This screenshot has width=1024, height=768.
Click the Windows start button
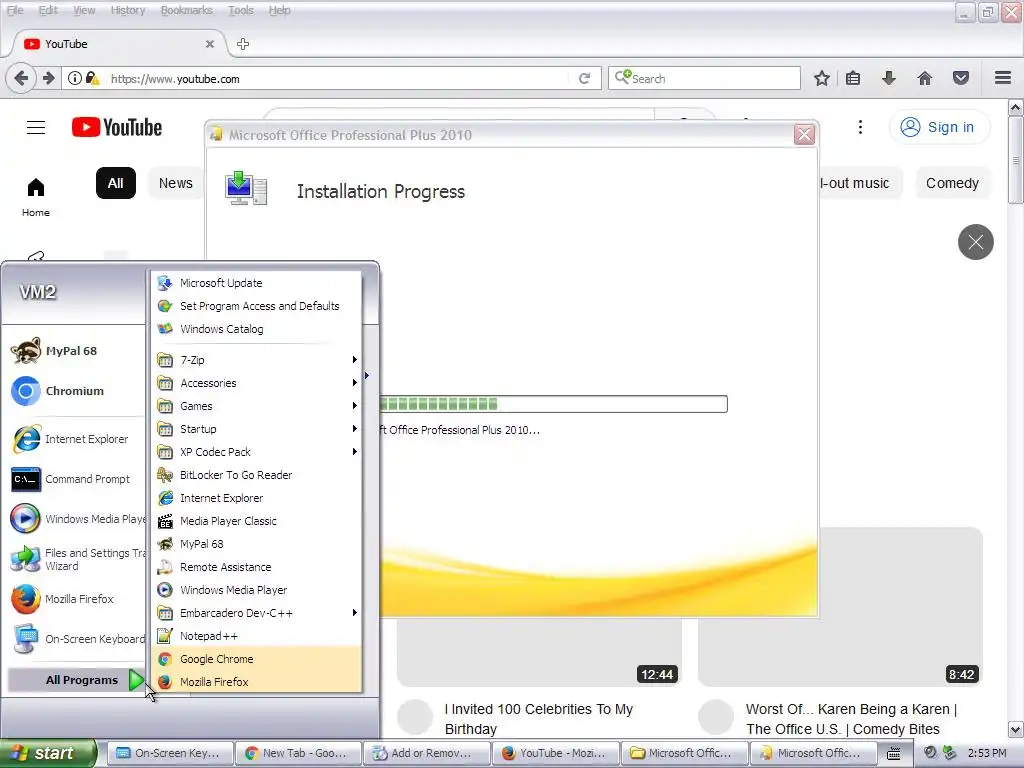click(x=48, y=753)
